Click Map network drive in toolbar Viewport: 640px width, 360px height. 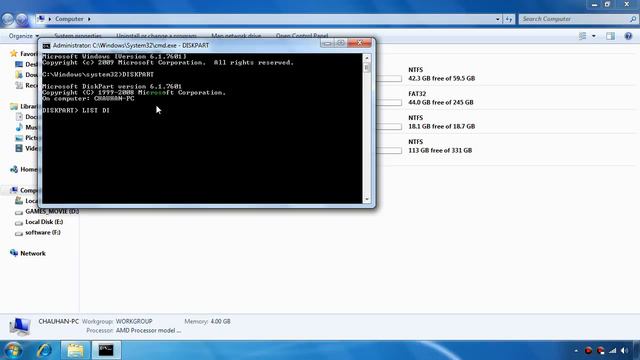tap(236, 36)
